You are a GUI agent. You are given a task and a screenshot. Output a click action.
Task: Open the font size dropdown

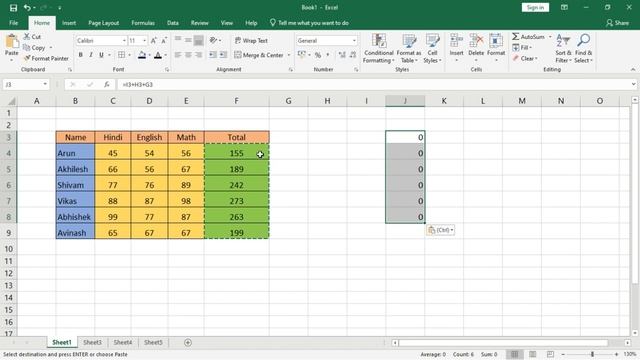tap(144, 41)
